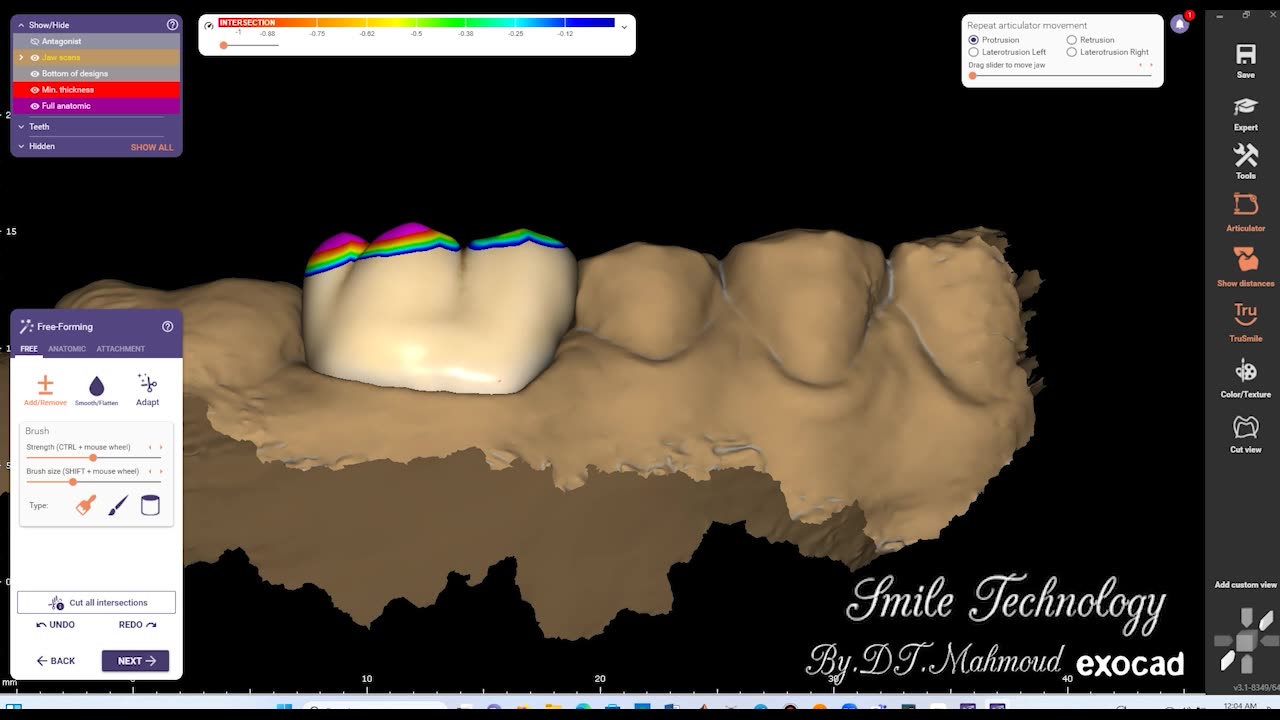1280x720 pixels.
Task: Collapse the Show/Hide panel
Action: point(21,25)
